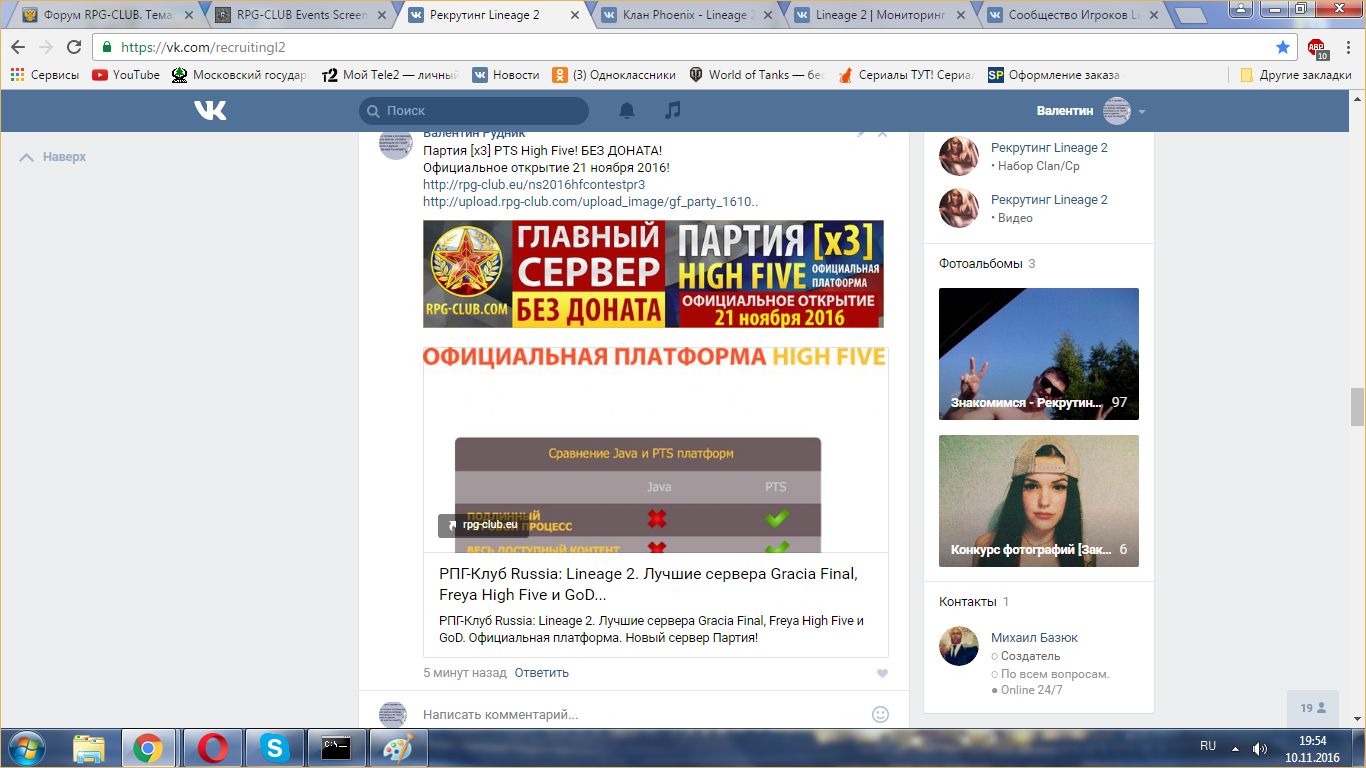This screenshot has width=1366, height=768.
Task: Open the Новости VK bookmark
Action: (x=506, y=75)
